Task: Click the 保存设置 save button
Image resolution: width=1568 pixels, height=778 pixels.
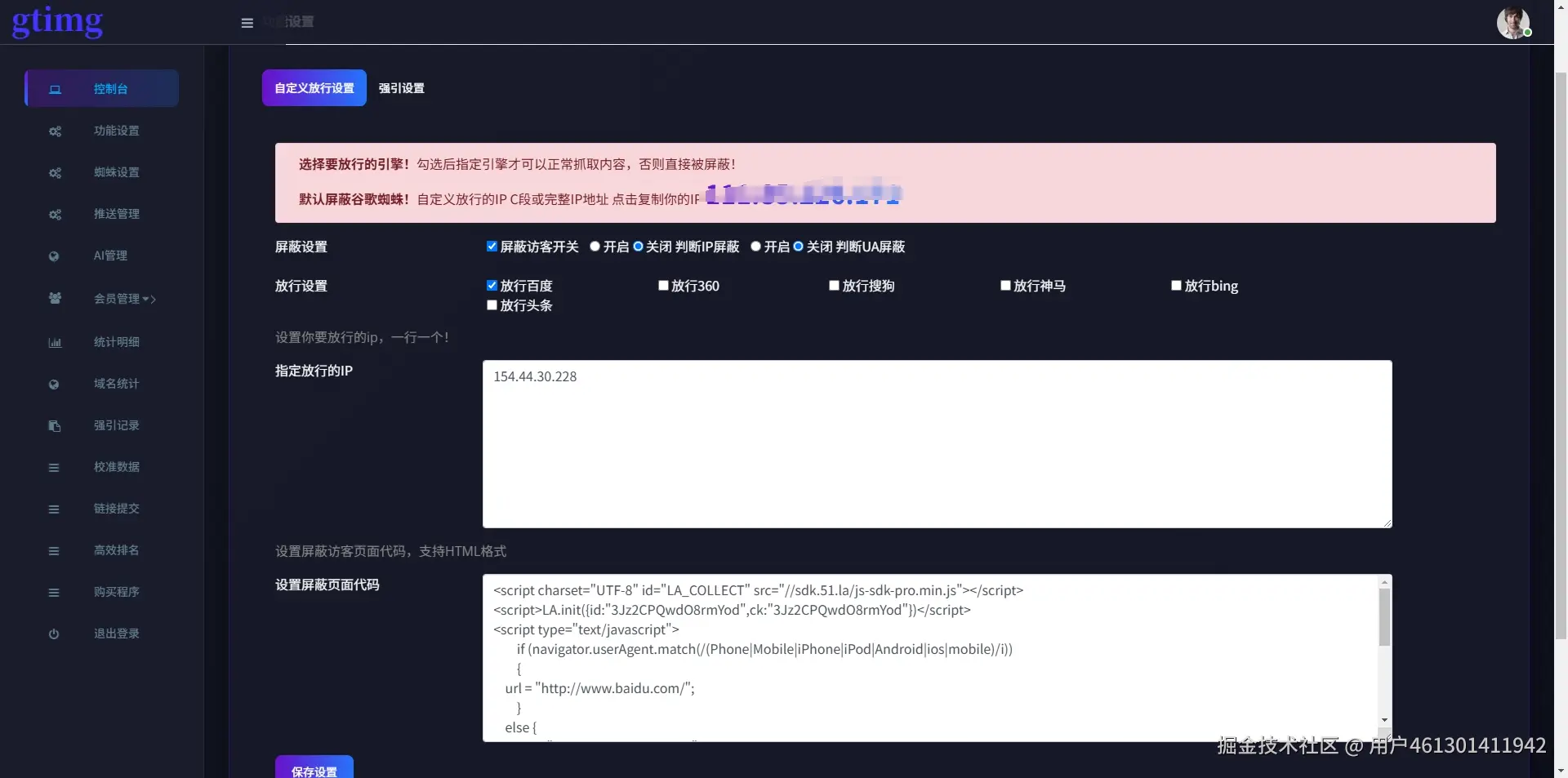Action: click(314, 771)
